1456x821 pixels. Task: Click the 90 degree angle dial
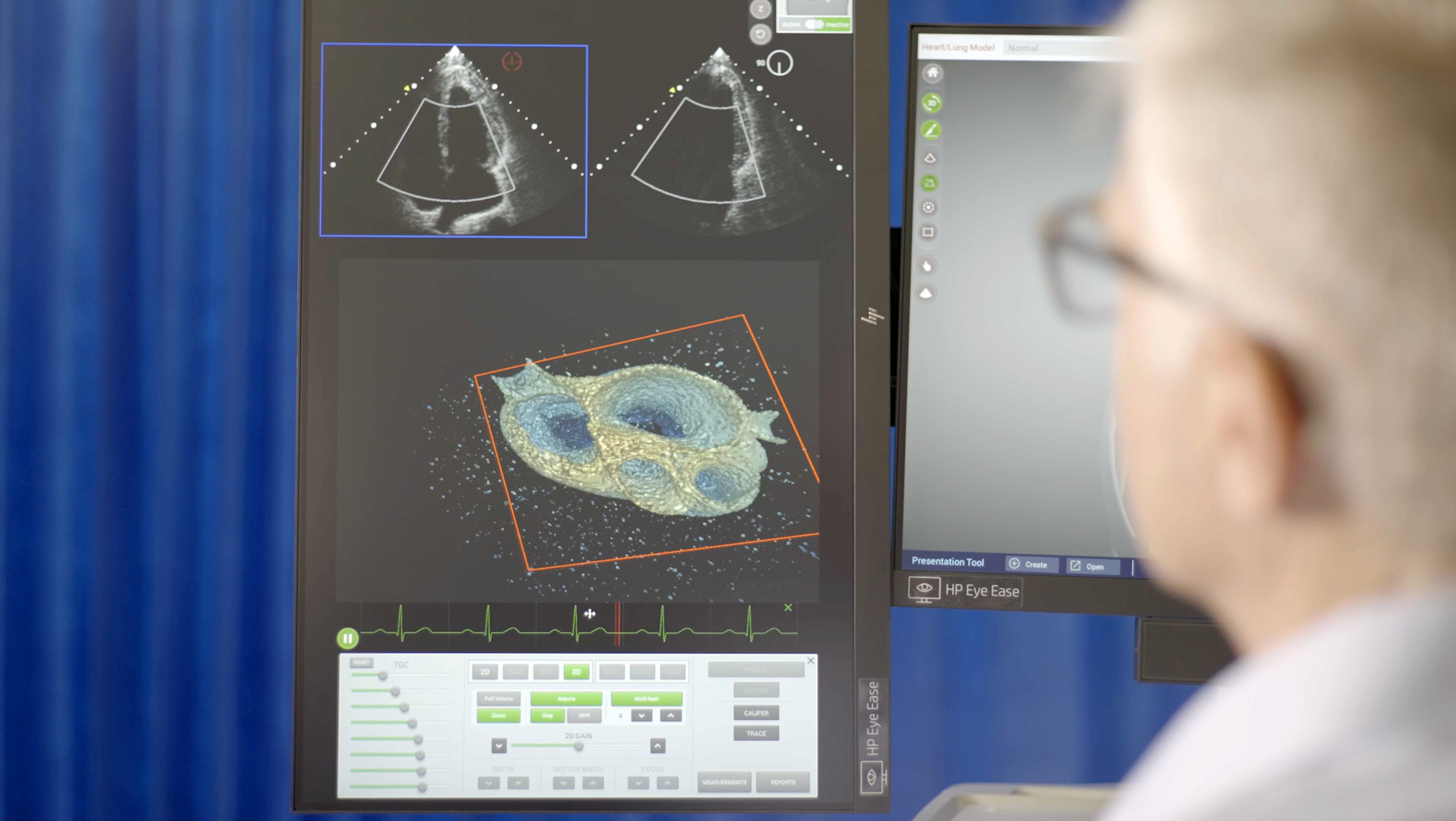tap(780, 63)
